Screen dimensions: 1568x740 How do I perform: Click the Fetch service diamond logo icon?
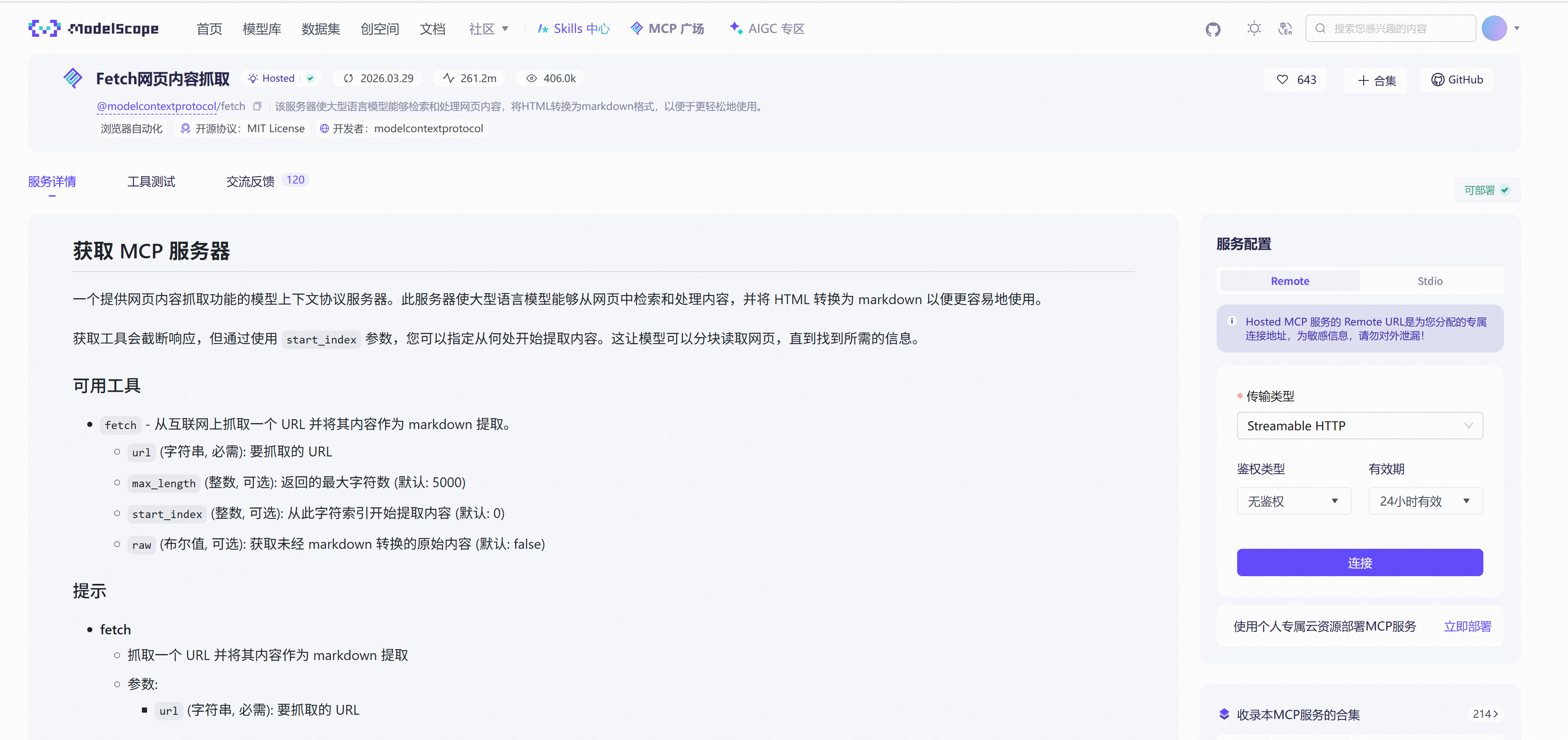pyautogui.click(x=73, y=78)
